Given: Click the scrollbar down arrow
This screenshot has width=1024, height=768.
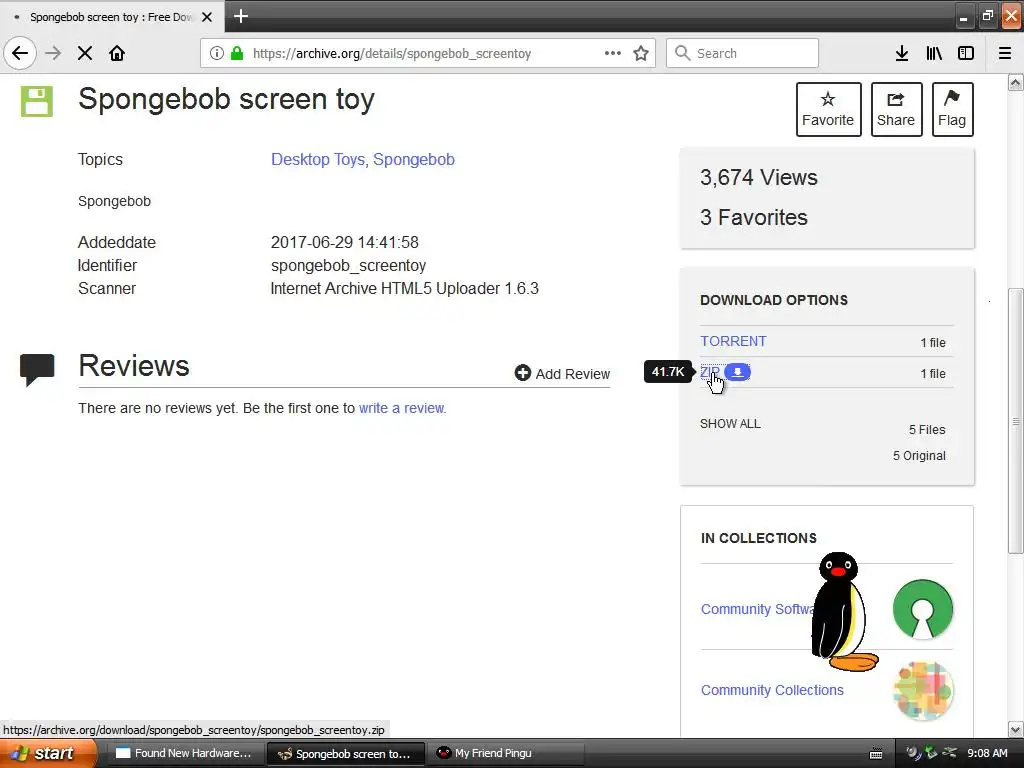Looking at the screenshot, I should pyautogui.click(x=1016, y=729).
